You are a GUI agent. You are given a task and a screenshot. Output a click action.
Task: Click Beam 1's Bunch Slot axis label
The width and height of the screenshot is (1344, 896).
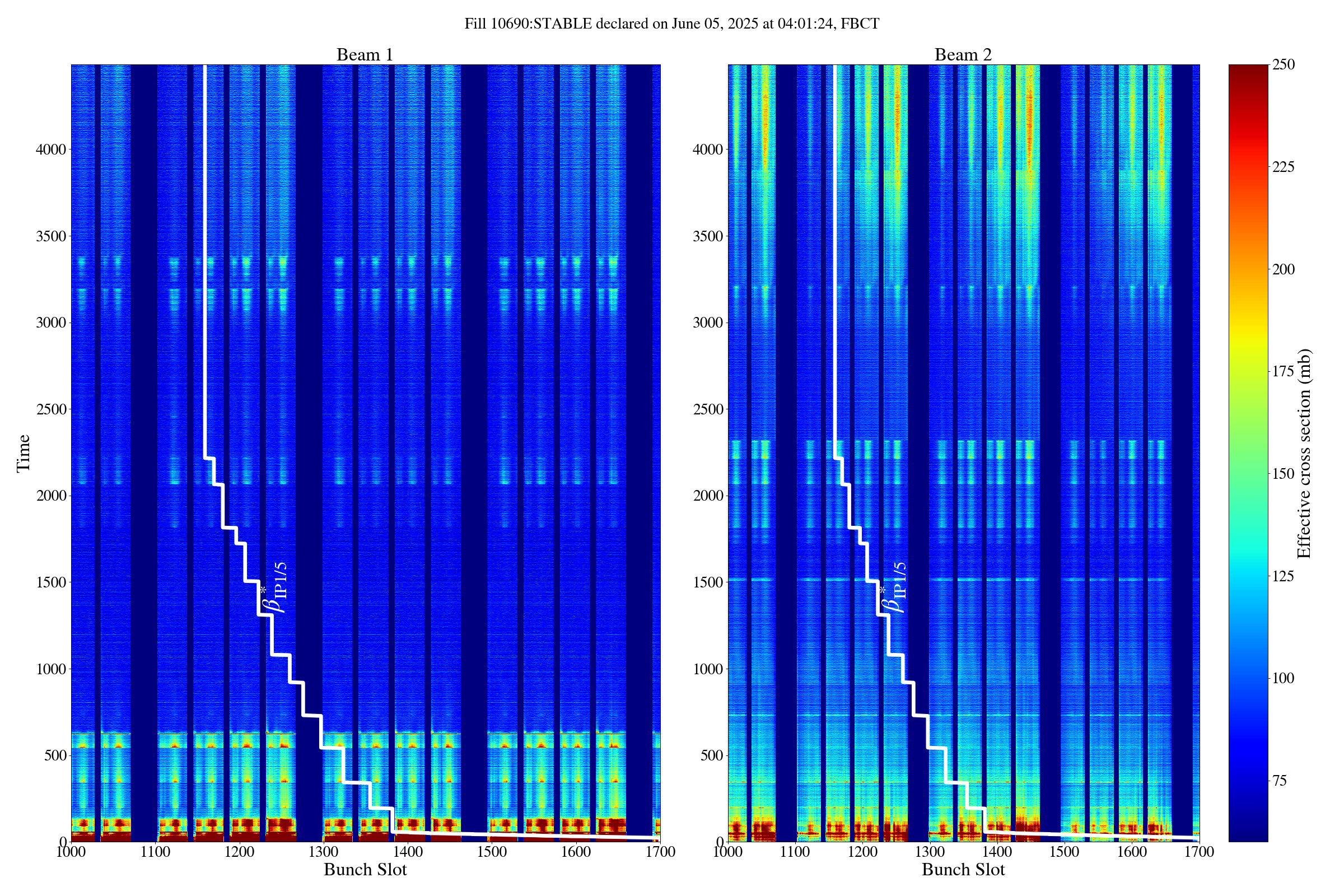(365, 870)
